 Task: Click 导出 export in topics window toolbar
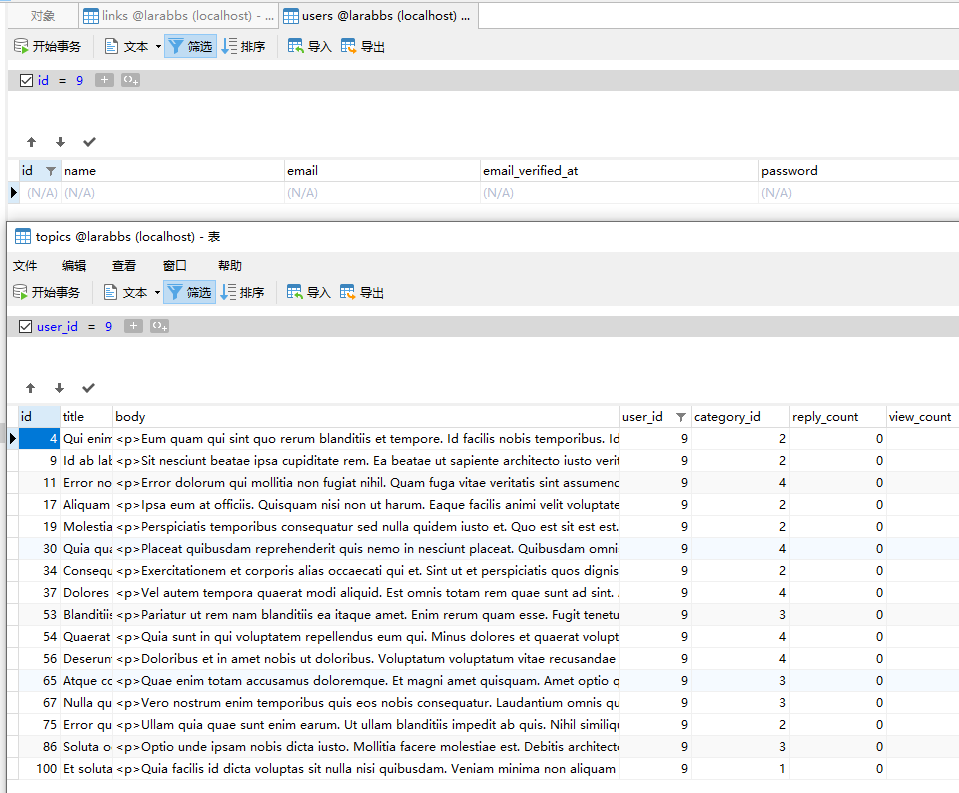pyautogui.click(x=361, y=292)
